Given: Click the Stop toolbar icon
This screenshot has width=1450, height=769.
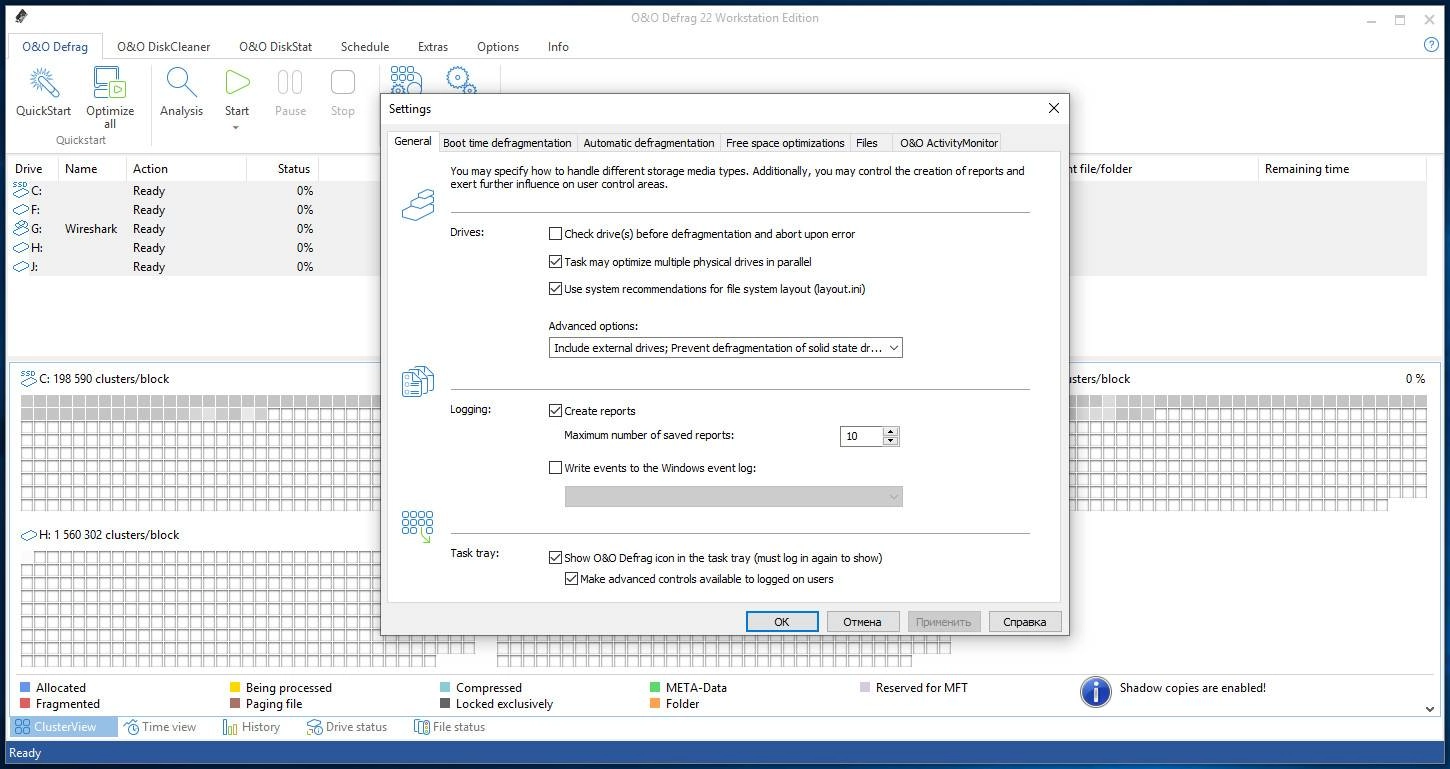Looking at the screenshot, I should [x=343, y=83].
